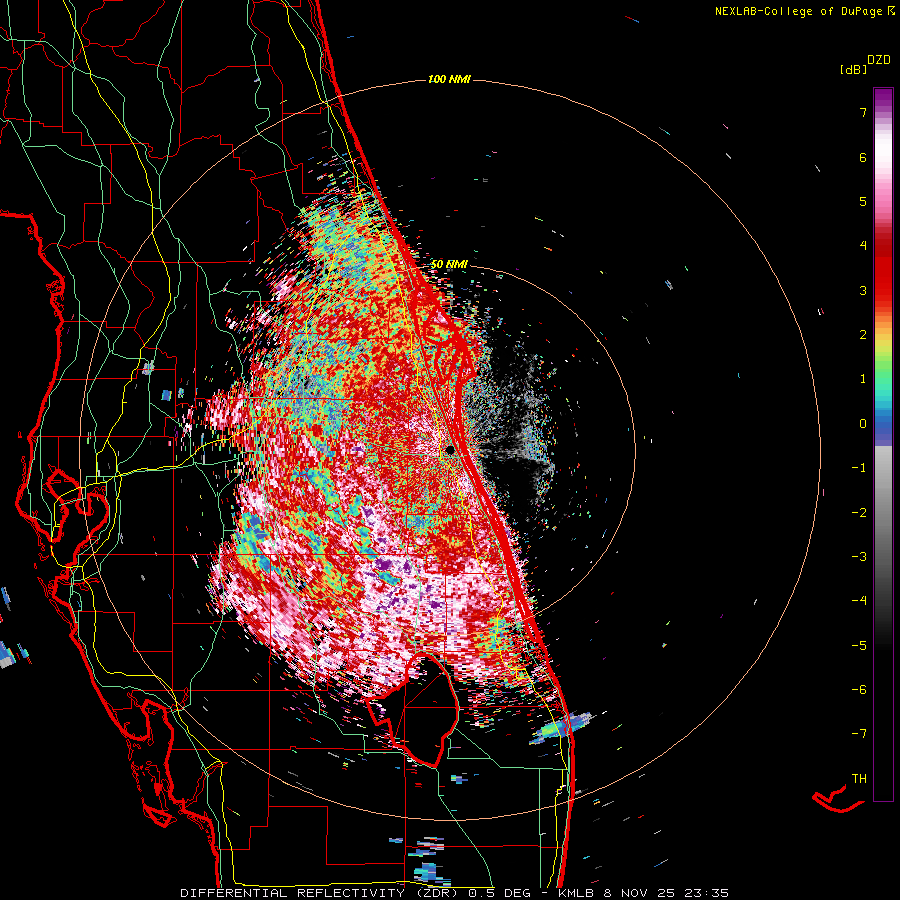
Task: Click the 8 NOV 25 date text
Action: point(641,893)
